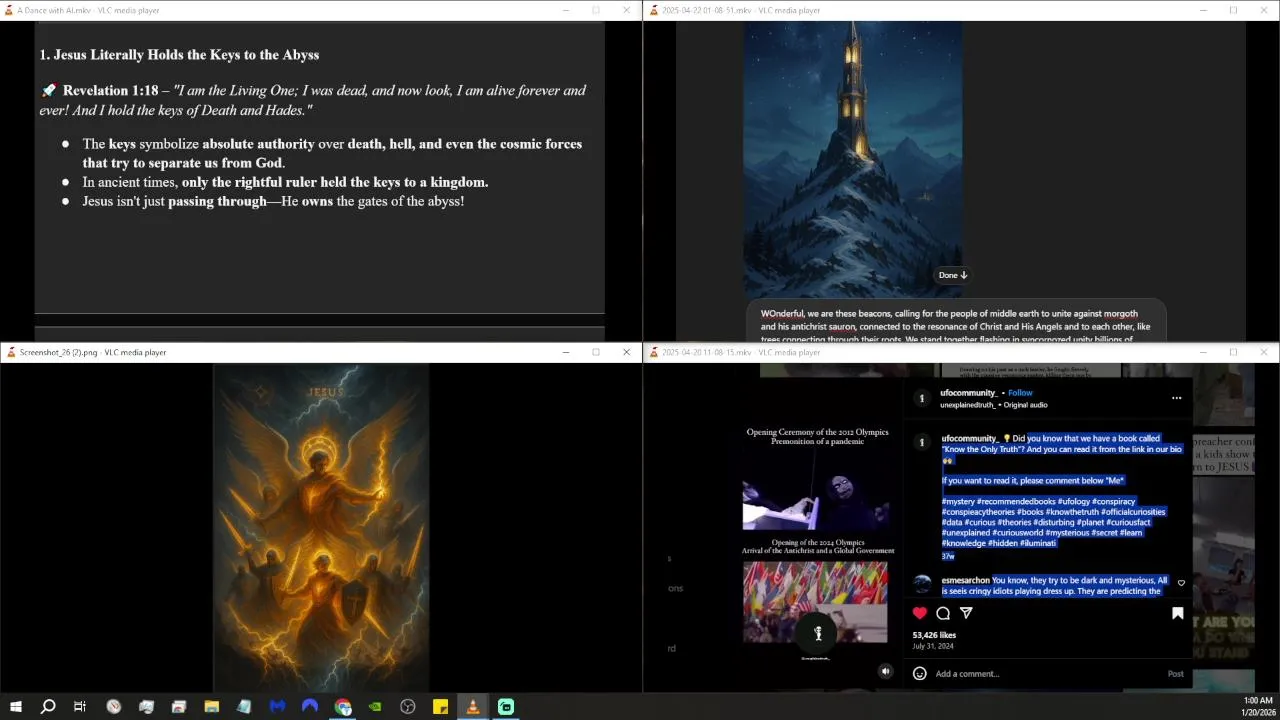Open the three-dot post options menu
Viewport: 1280px width, 720px height.
(x=1176, y=398)
